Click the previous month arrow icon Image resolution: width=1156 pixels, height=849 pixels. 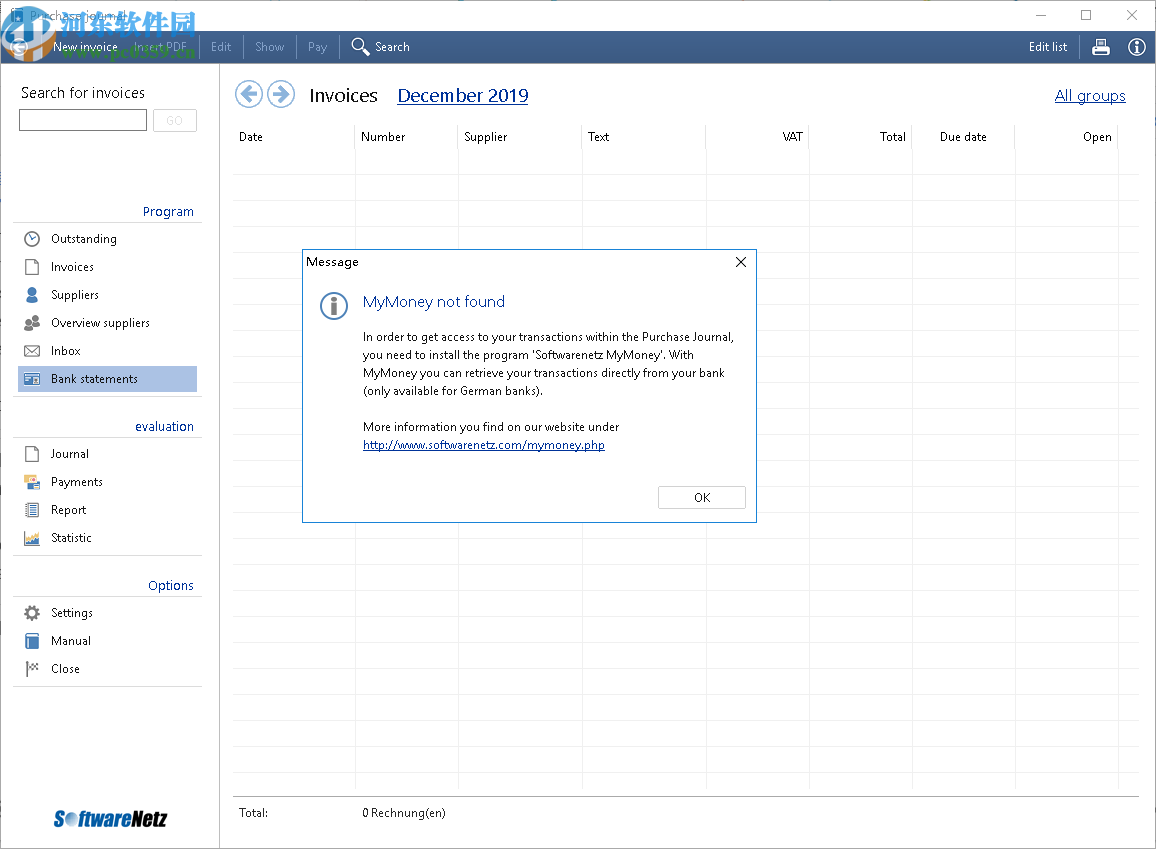pyautogui.click(x=249, y=94)
